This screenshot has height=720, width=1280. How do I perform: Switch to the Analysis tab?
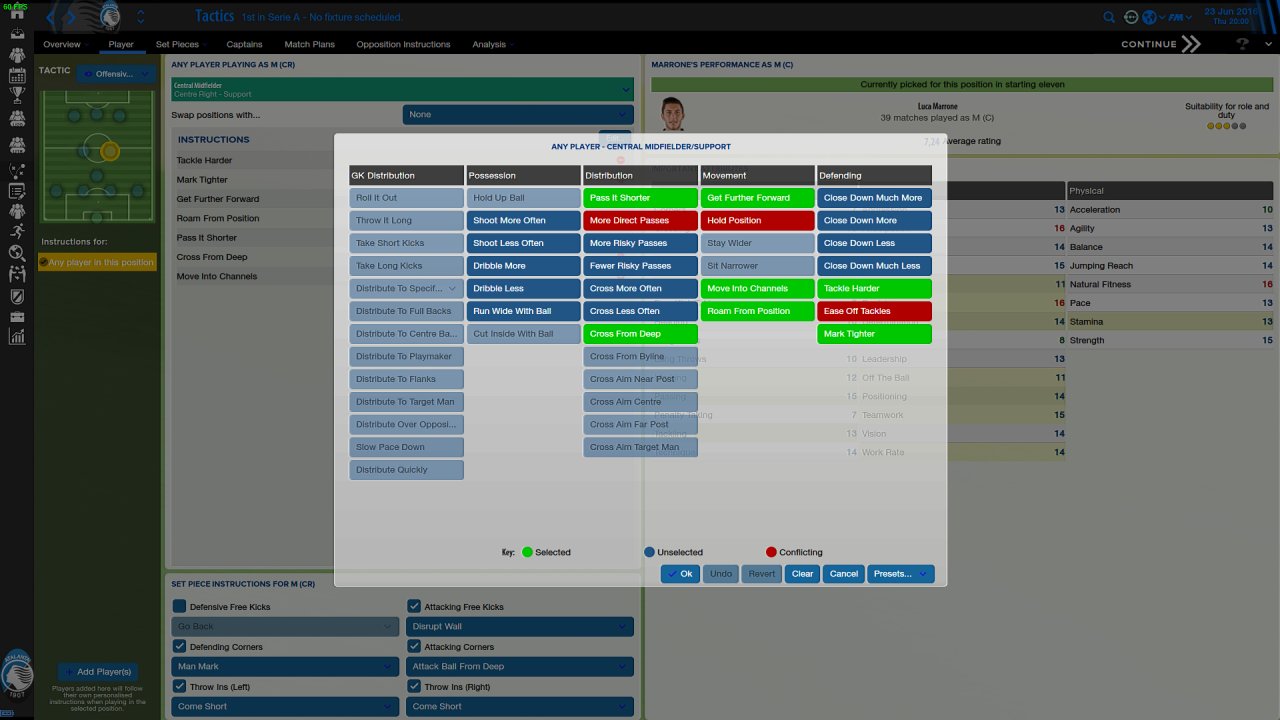(x=489, y=45)
